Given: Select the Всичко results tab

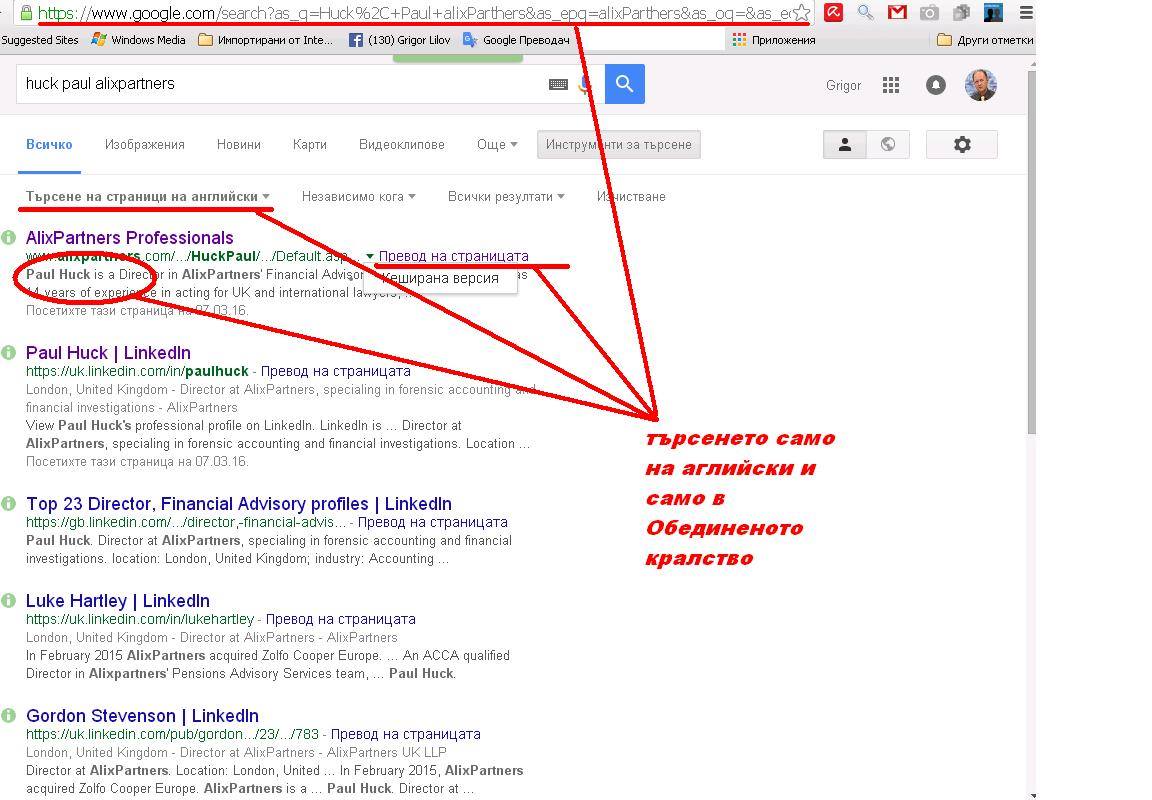Looking at the screenshot, I should (49, 145).
